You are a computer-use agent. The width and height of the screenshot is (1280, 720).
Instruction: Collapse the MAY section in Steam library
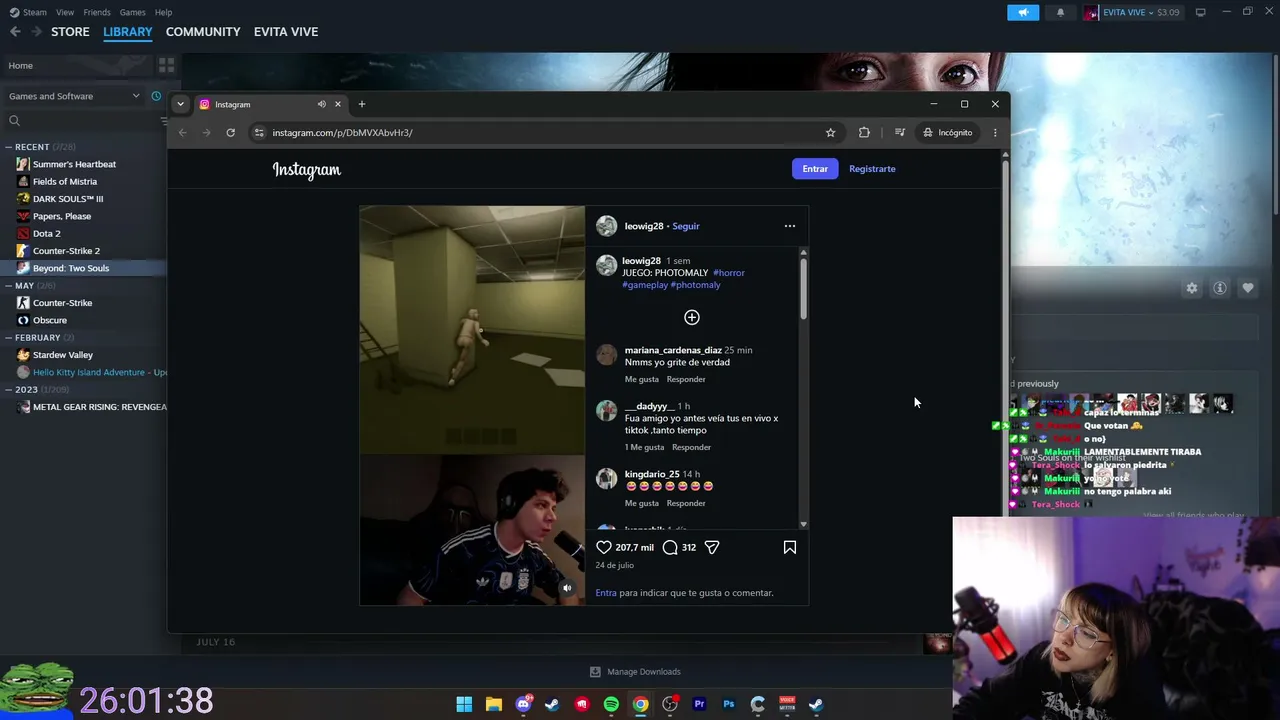[x=8, y=286]
